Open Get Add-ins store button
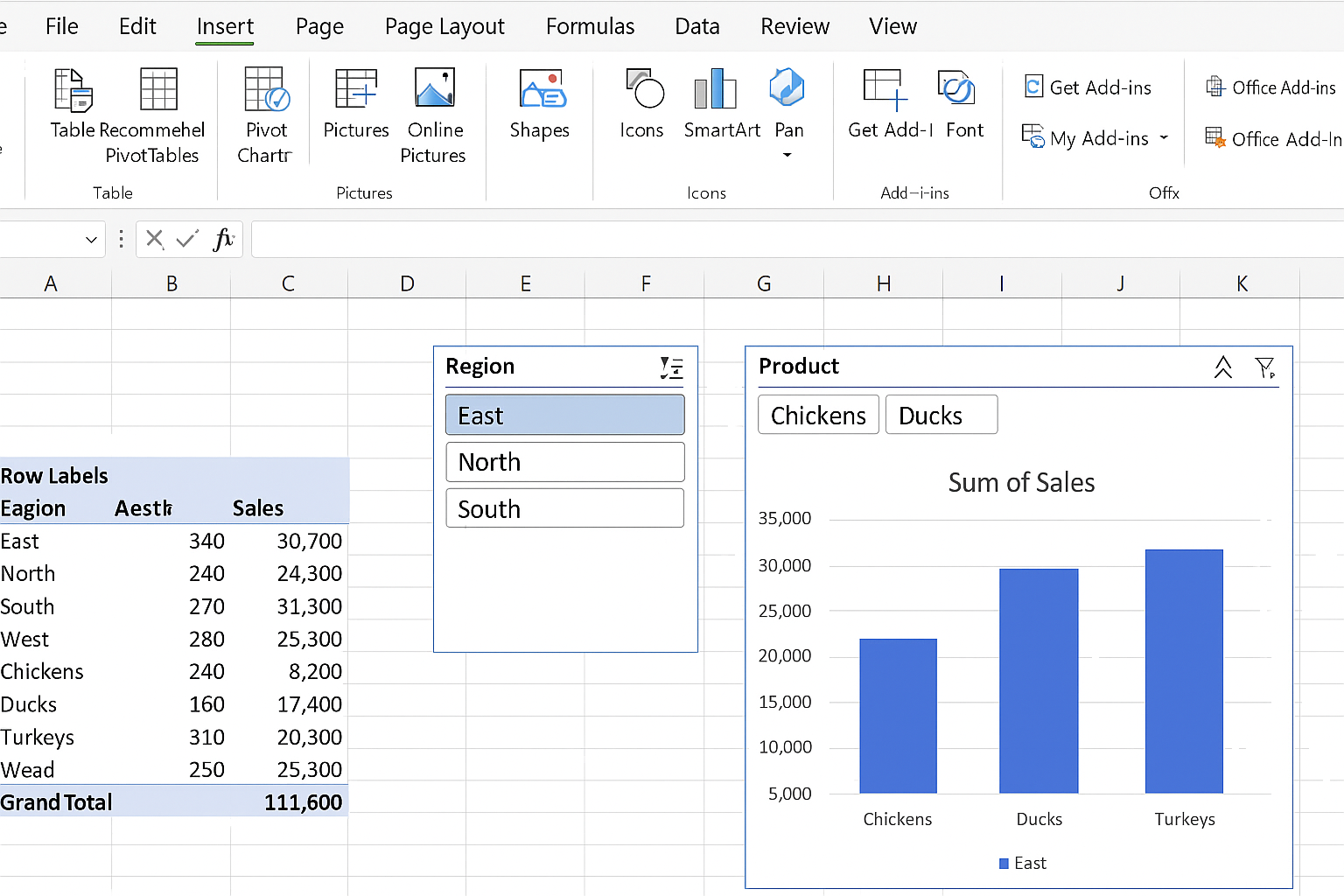 1088,87
